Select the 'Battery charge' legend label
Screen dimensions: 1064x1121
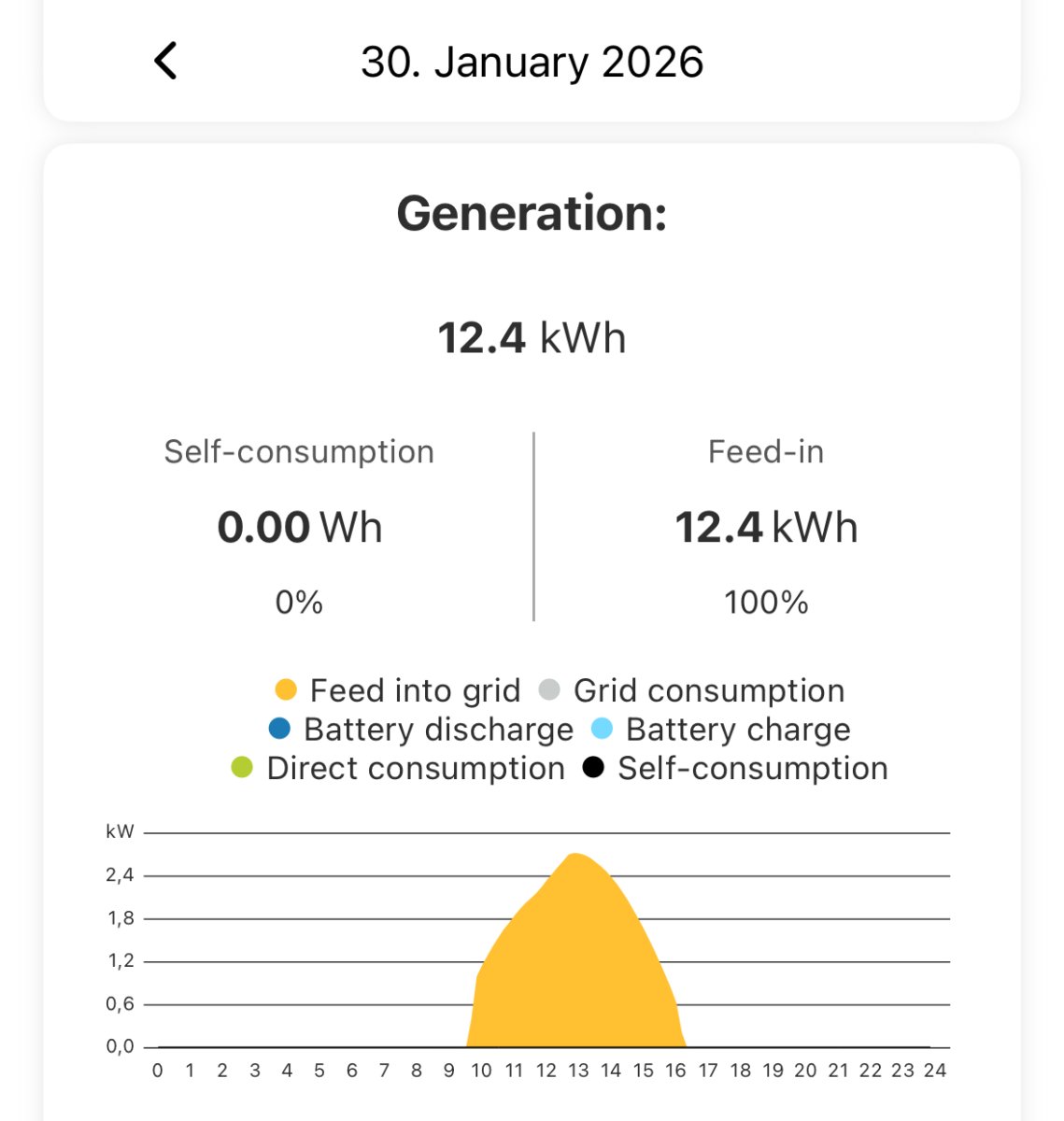click(x=738, y=729)
